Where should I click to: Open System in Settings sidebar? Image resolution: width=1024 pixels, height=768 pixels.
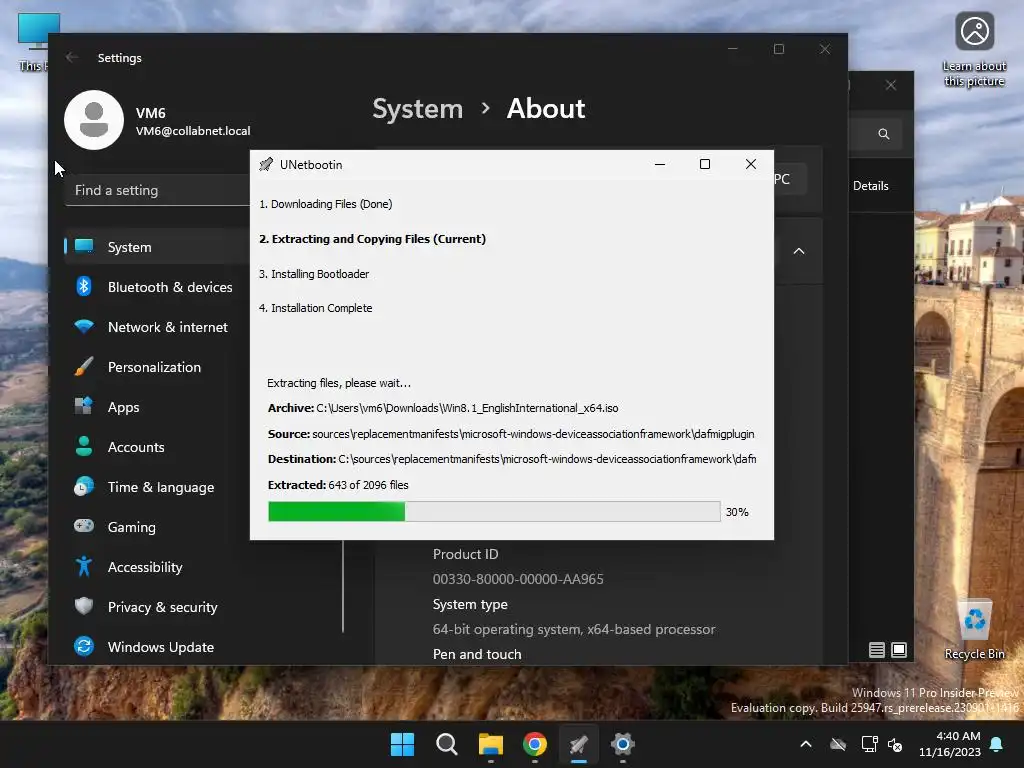coord(157,247)
